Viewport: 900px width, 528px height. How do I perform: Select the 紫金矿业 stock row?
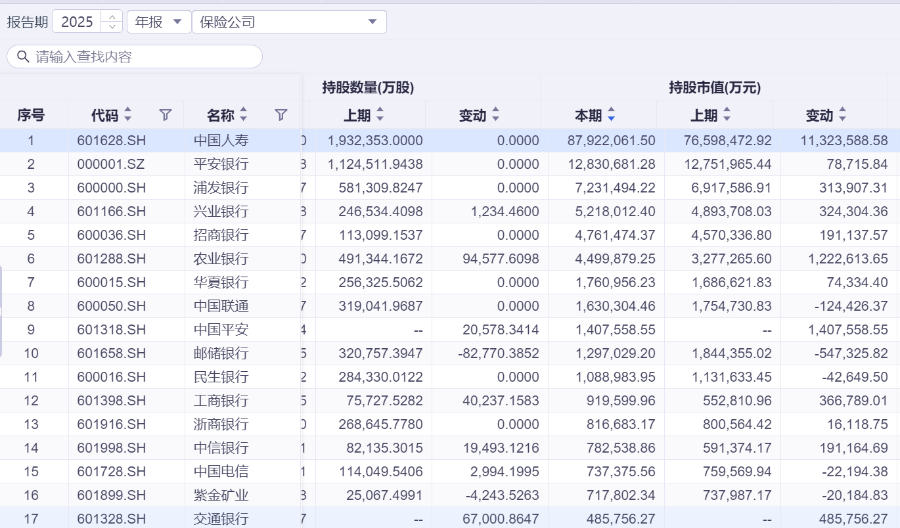(x=221, y=495)
